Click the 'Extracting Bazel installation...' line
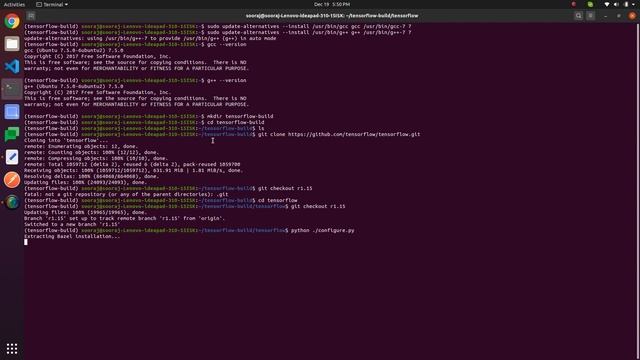 (x=72, y=236)
